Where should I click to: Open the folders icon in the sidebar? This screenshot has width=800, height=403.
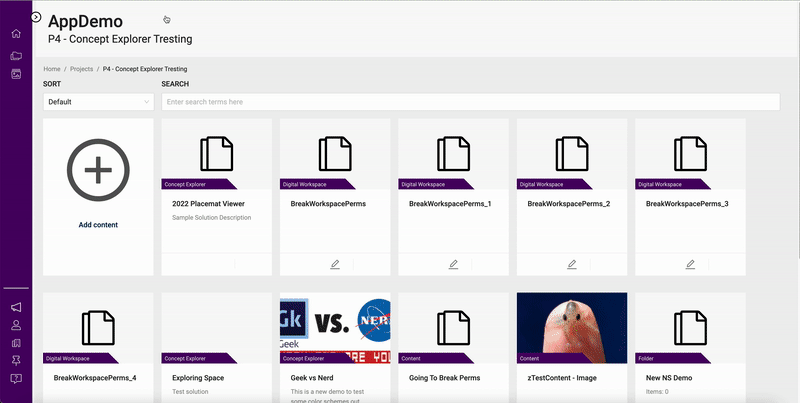(16, 55)
